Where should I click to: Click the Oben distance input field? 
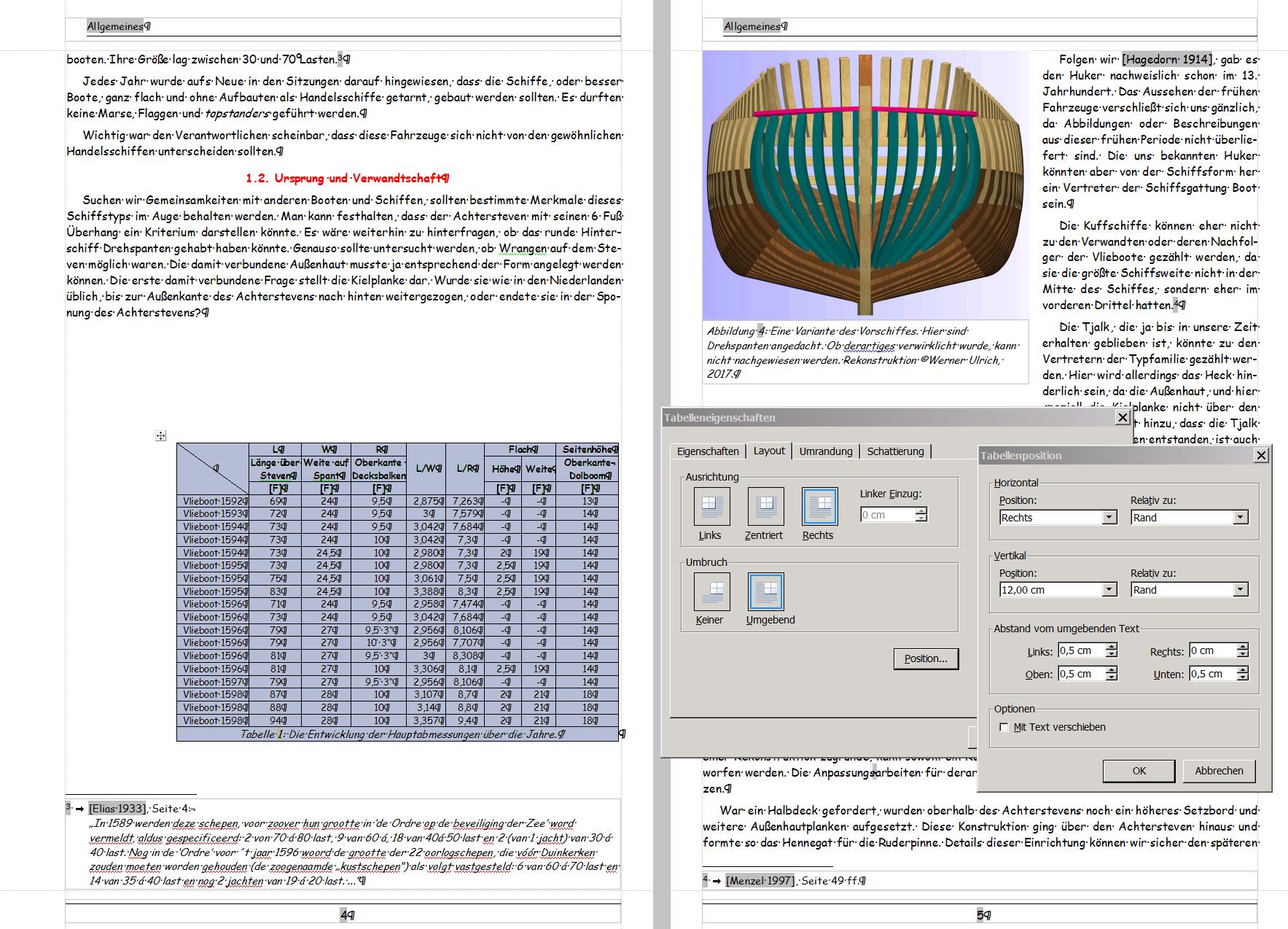(1082, 674)
